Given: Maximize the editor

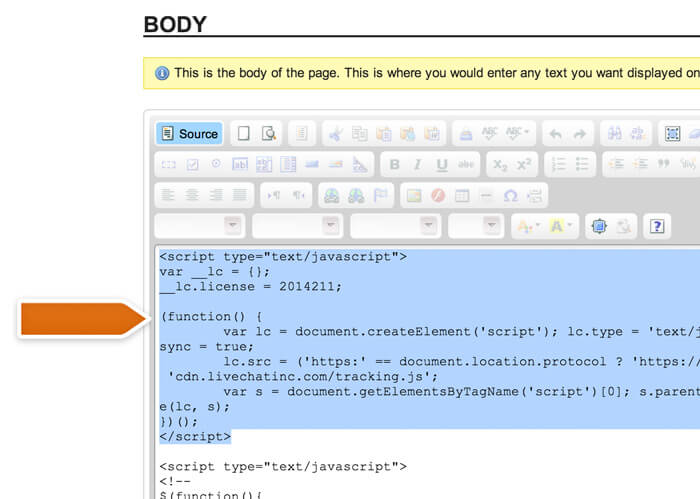Looking at the screenshot, I should 599,226.
